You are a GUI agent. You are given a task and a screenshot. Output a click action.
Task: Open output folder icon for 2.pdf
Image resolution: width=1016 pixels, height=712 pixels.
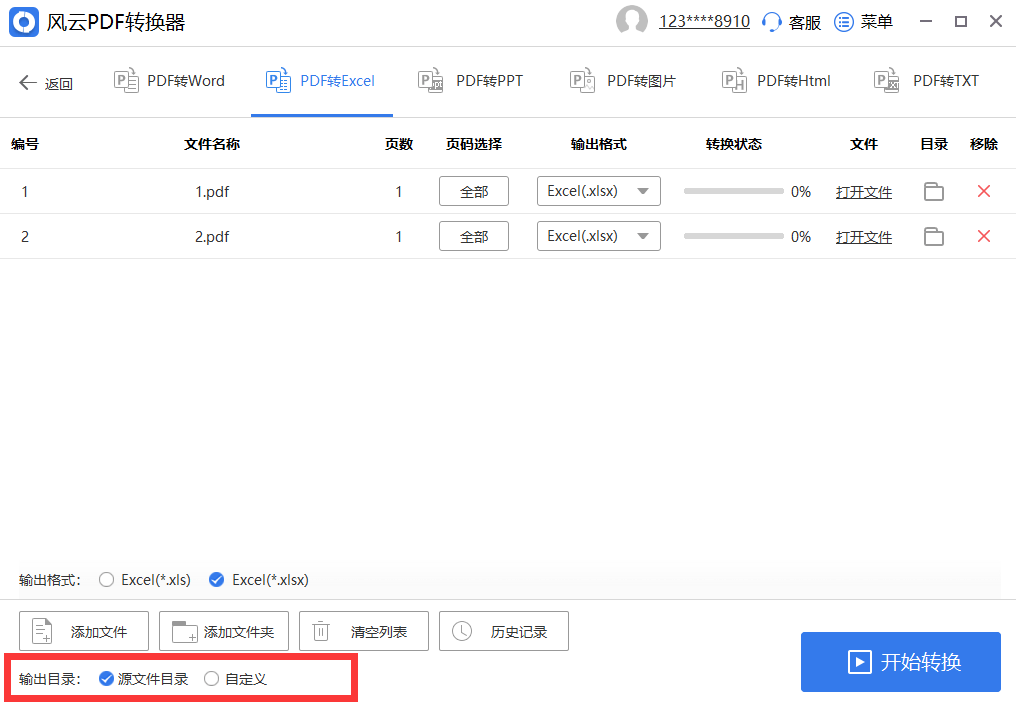tap(934, 236)
